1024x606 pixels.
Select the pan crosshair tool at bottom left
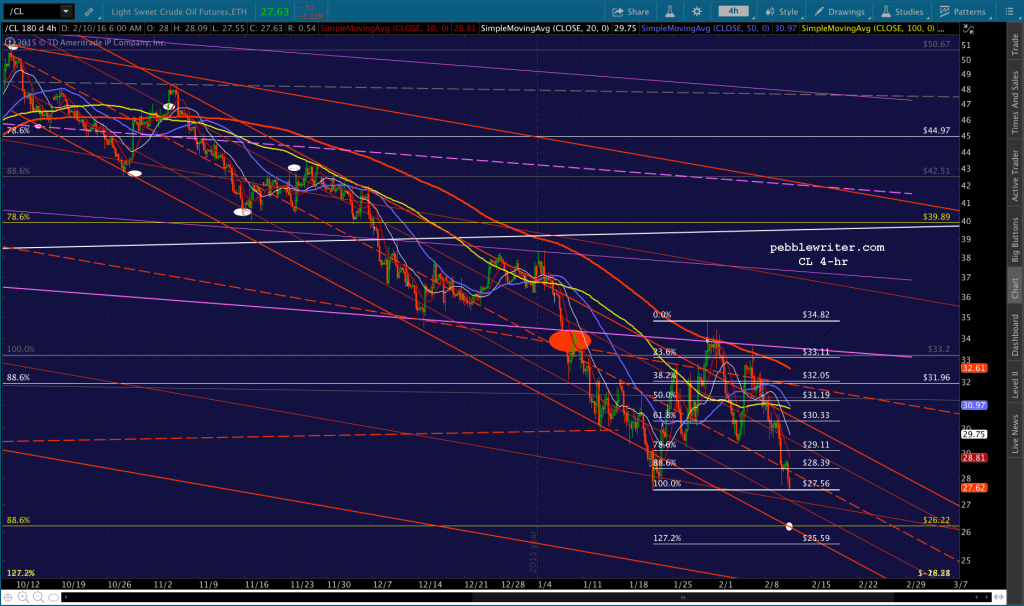pyautogui.click(x=8, y=597)
